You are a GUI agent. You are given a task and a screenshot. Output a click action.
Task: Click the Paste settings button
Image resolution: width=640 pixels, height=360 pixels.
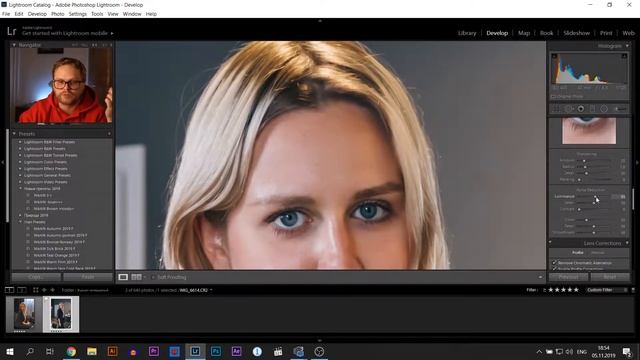(88, 277)
